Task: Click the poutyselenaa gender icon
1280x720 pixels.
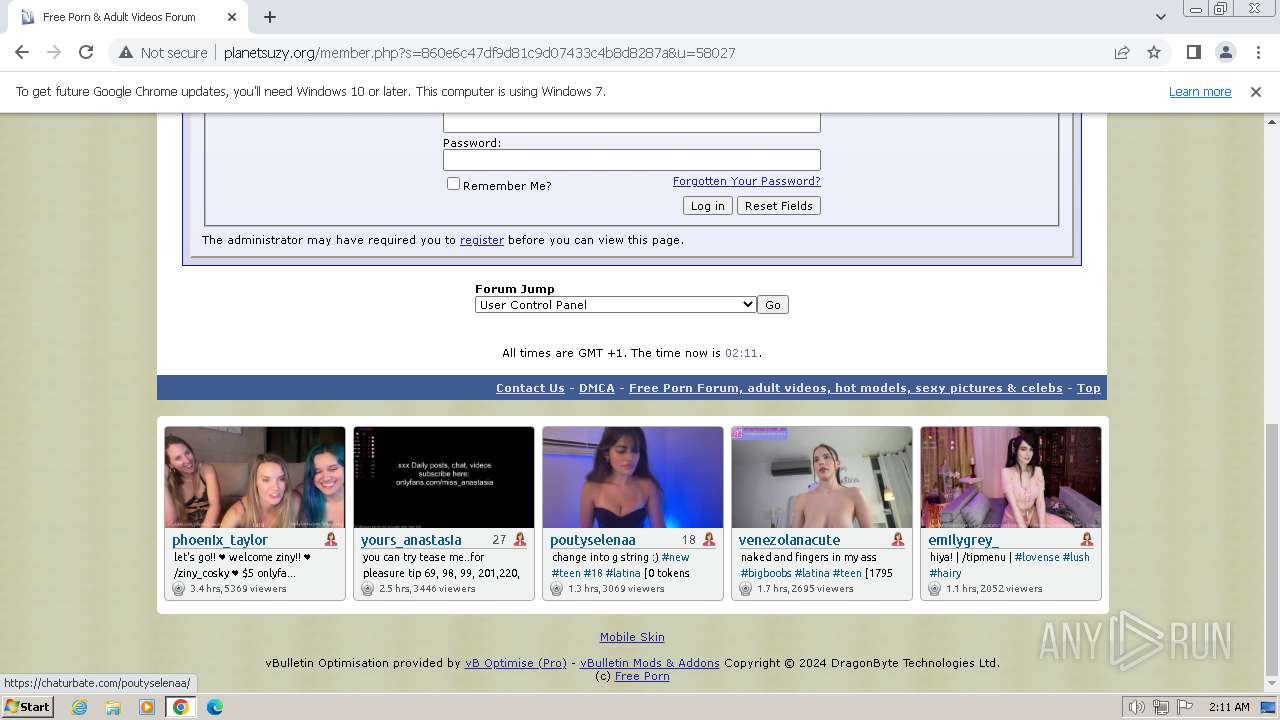Action: click(709, 540)
